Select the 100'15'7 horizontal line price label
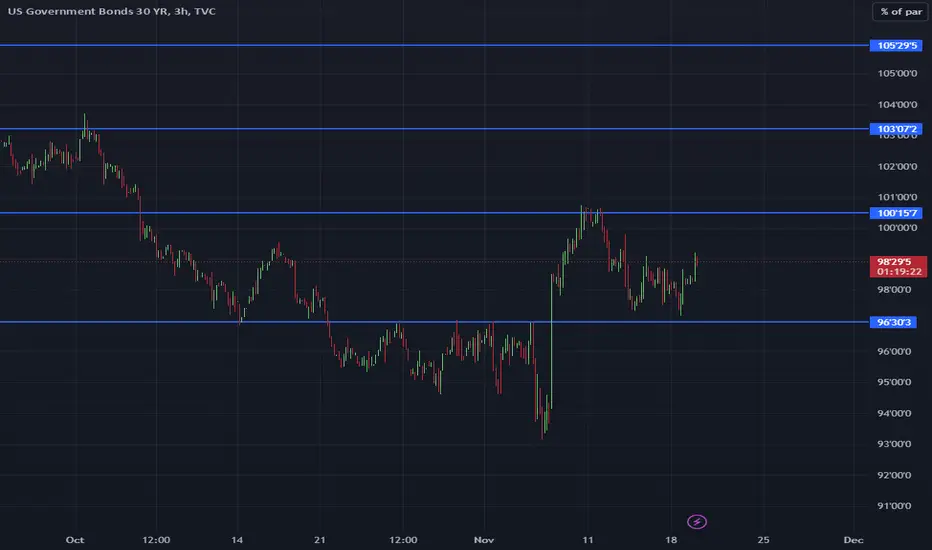This screenshot has width=932, height=550. pyautogui.click(x=896, y=213)
